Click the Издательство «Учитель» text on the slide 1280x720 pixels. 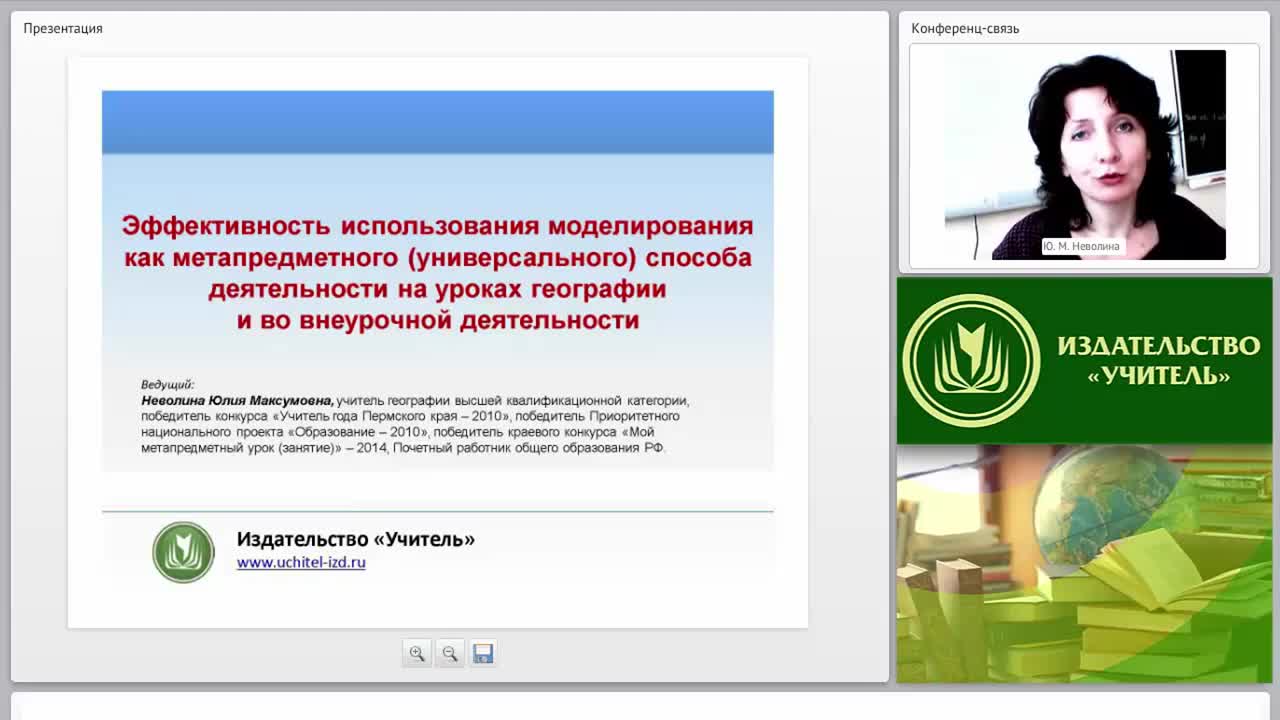(356, 539)
